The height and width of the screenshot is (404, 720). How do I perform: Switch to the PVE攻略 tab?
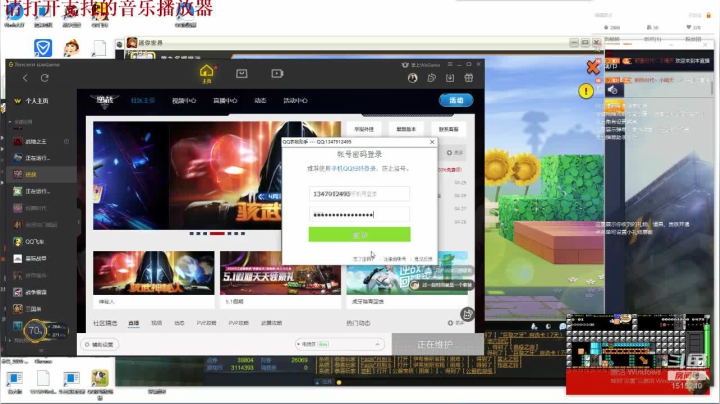tap(206, 323)
